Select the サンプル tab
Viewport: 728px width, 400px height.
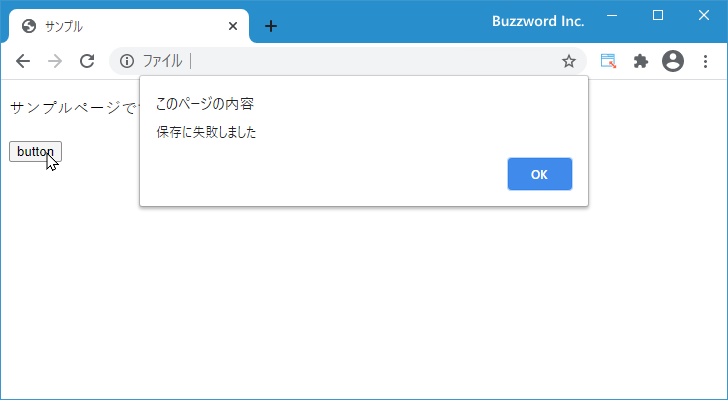point(129,26)
